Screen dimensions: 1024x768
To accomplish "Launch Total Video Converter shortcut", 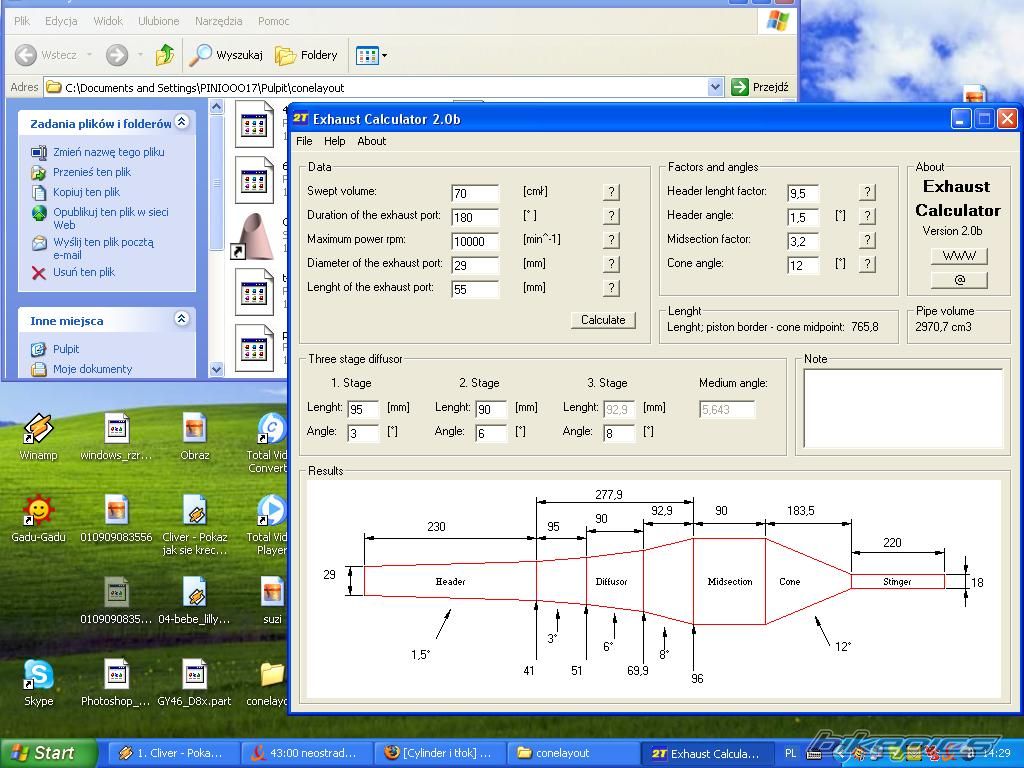I will [268, 443].
